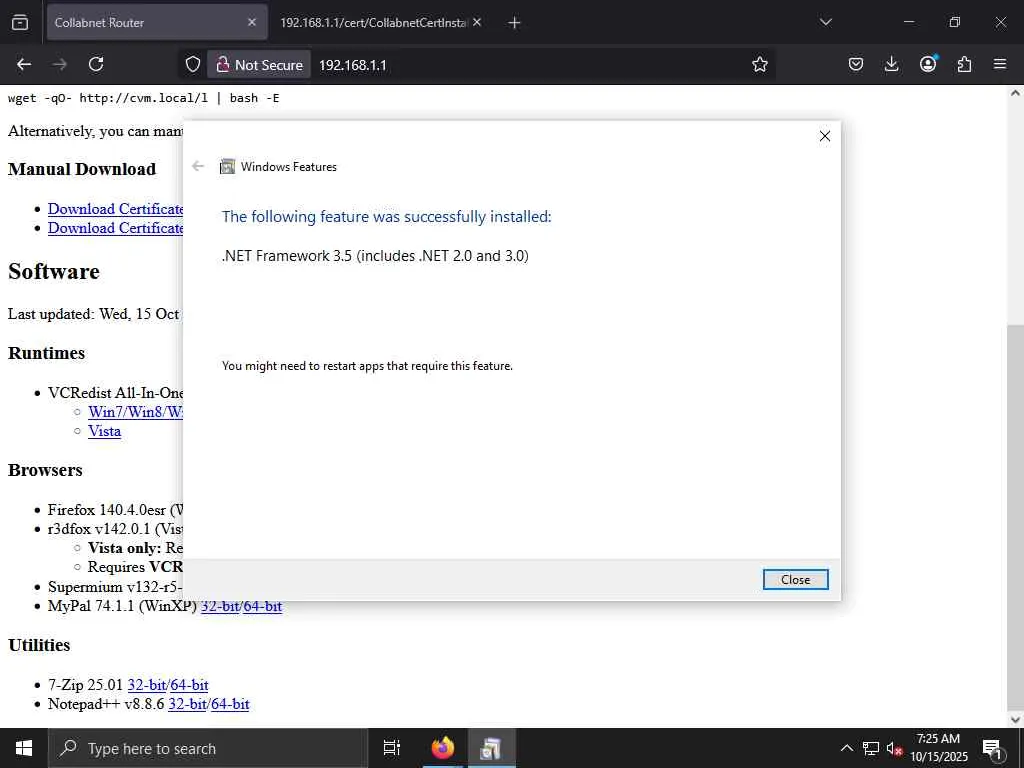Show hidden system tray icons
1024x768 pixels.
pyautogui.click(x=846, y=748)
